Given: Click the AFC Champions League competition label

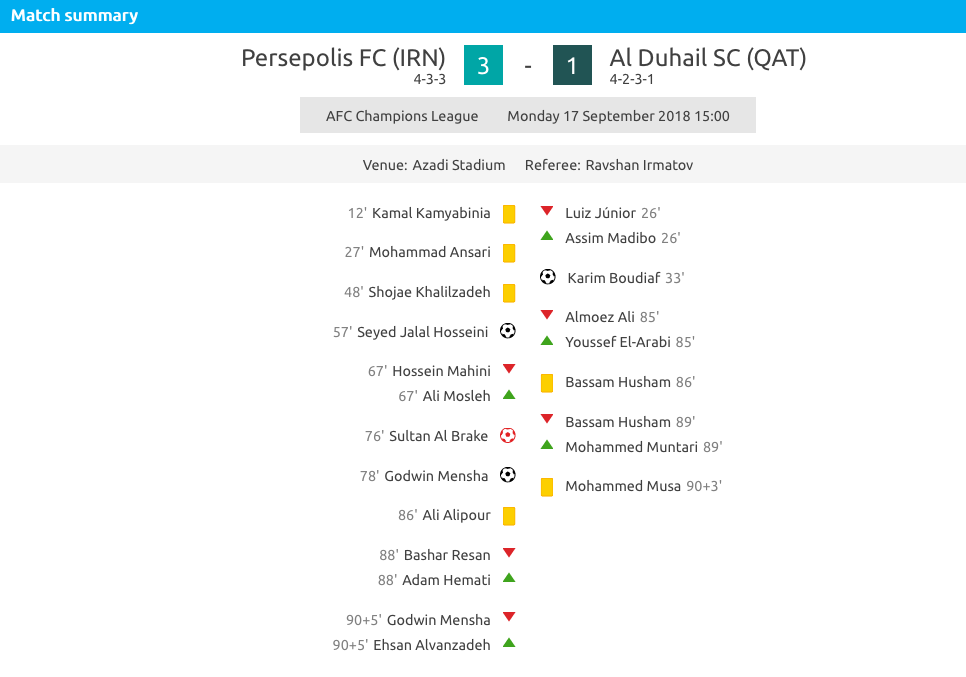Looking at the screenshot, I should (x=402, y=116).
